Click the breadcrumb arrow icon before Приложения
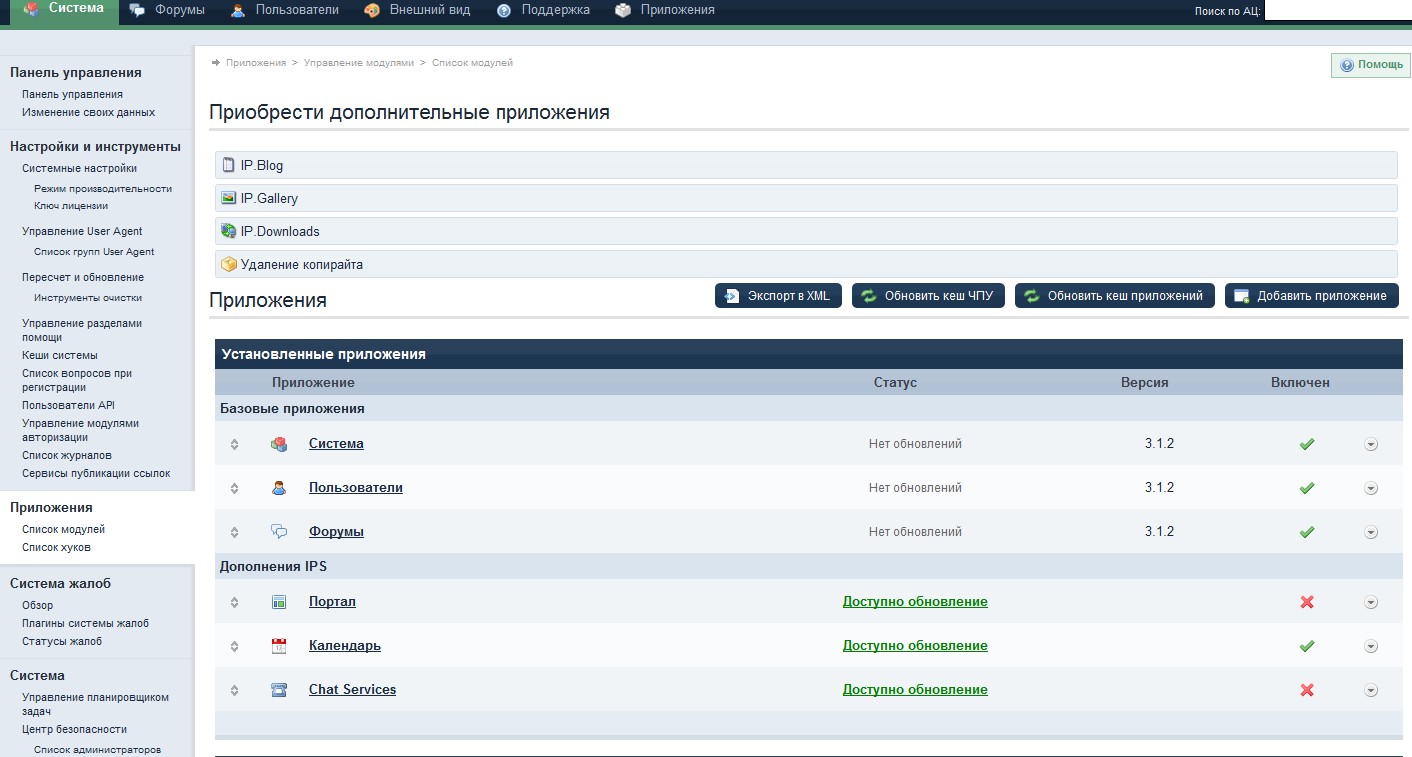The width and height of the screenshot is (1412, 757). click(215, 62)
